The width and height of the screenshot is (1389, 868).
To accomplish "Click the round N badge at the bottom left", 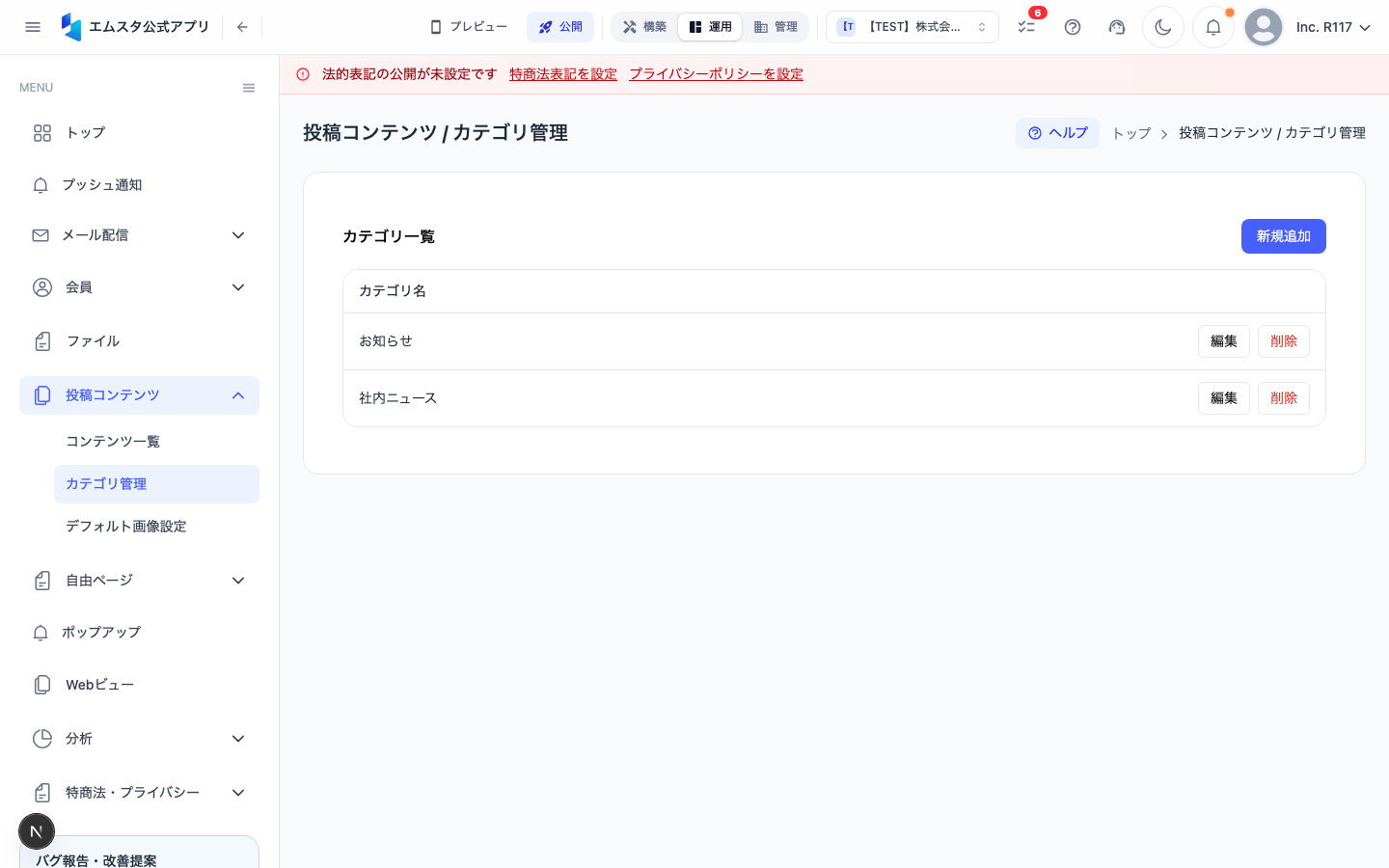I will pyautogui.click(x=37, y=831).
